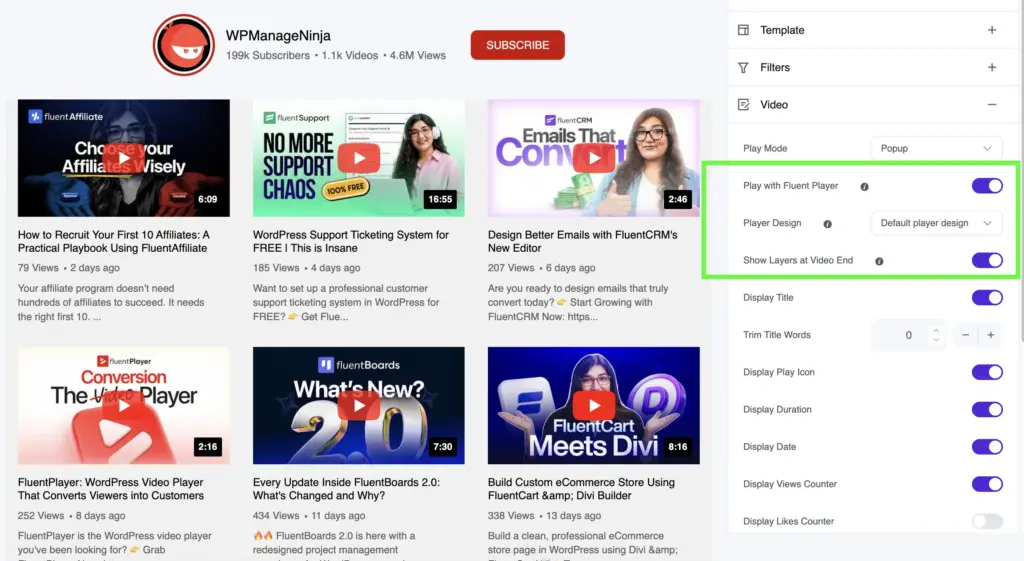Toggle the Display Play Icon switch

click(x=987, y=372)
